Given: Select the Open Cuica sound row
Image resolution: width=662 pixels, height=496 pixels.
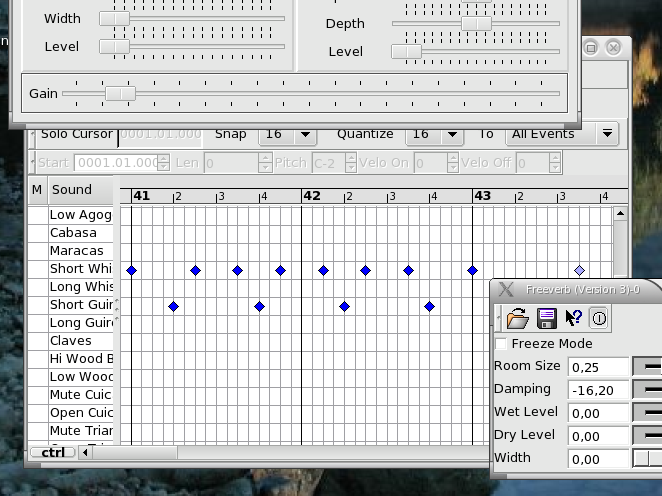Looking at the screenshot, I should [x=81, y=412].
